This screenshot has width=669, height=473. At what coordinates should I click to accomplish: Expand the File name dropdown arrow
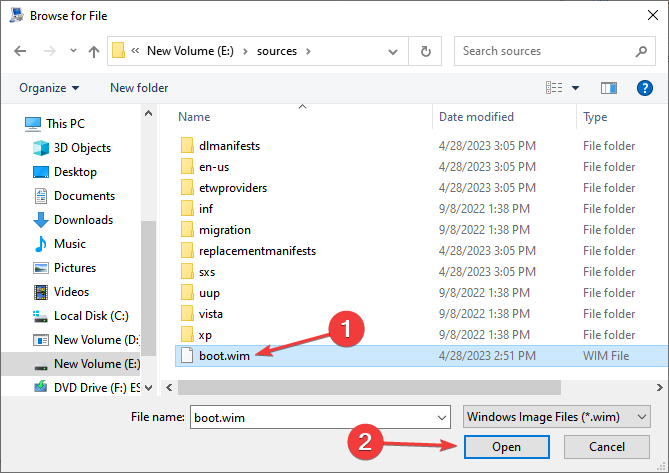(x=442, y=418)
